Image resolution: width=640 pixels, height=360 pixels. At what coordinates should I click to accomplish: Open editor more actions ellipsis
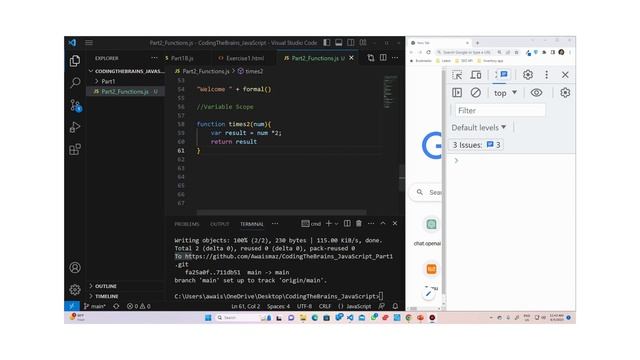click(395, 58)
